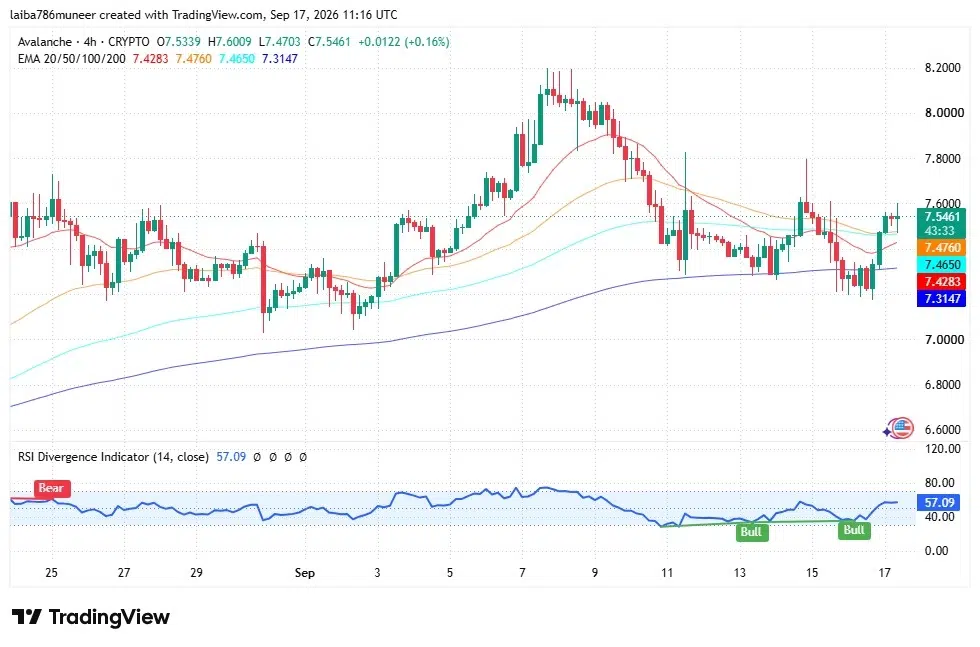980x647 pixels.
Task: Click the close value C7.5461
Action: [329, 42]
